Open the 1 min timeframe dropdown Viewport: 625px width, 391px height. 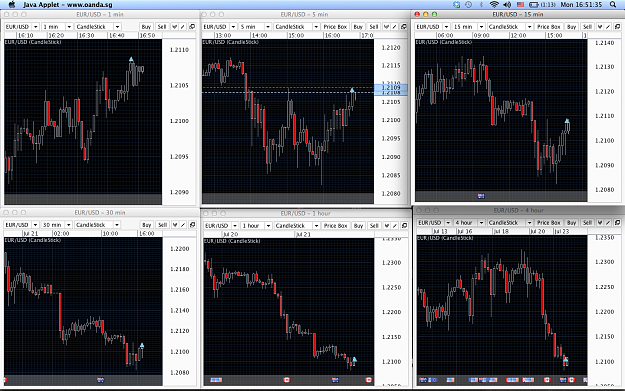tap(57, 27)
